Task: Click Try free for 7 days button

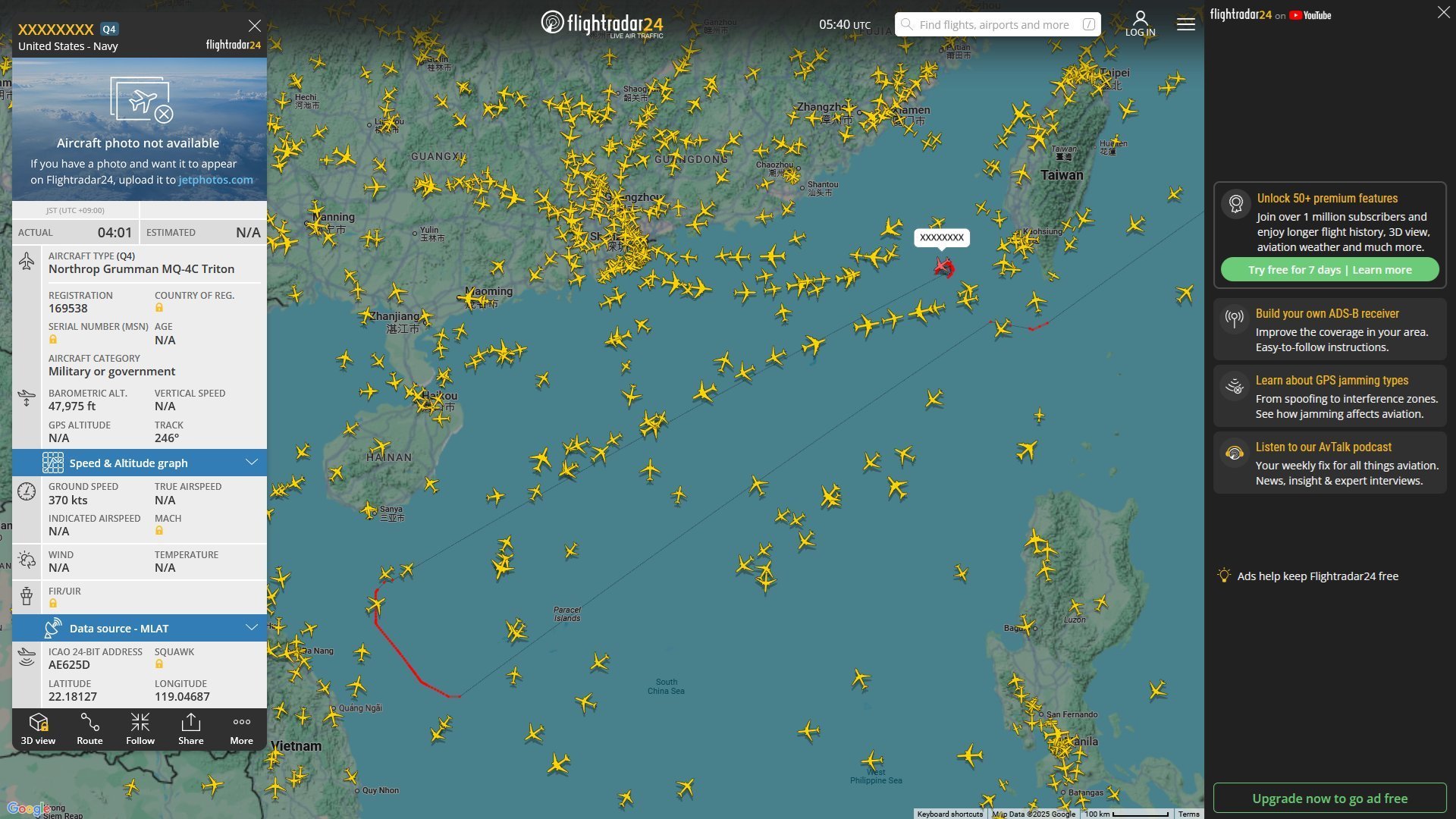Action: click(x=1329, y=270)
